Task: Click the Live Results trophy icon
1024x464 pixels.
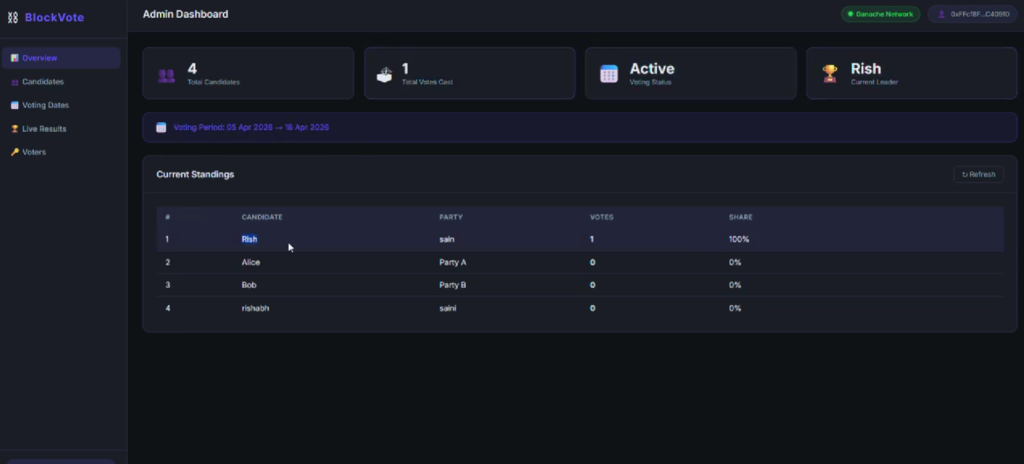Action: coord(14,129)
